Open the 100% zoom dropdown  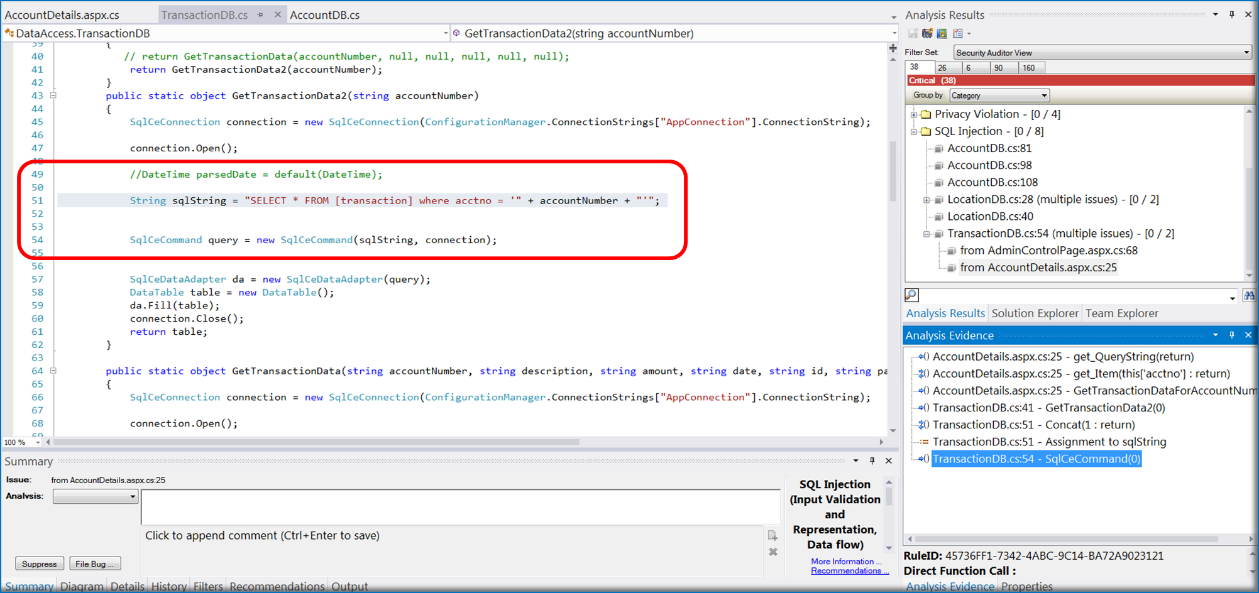click(x=36, y=442)
